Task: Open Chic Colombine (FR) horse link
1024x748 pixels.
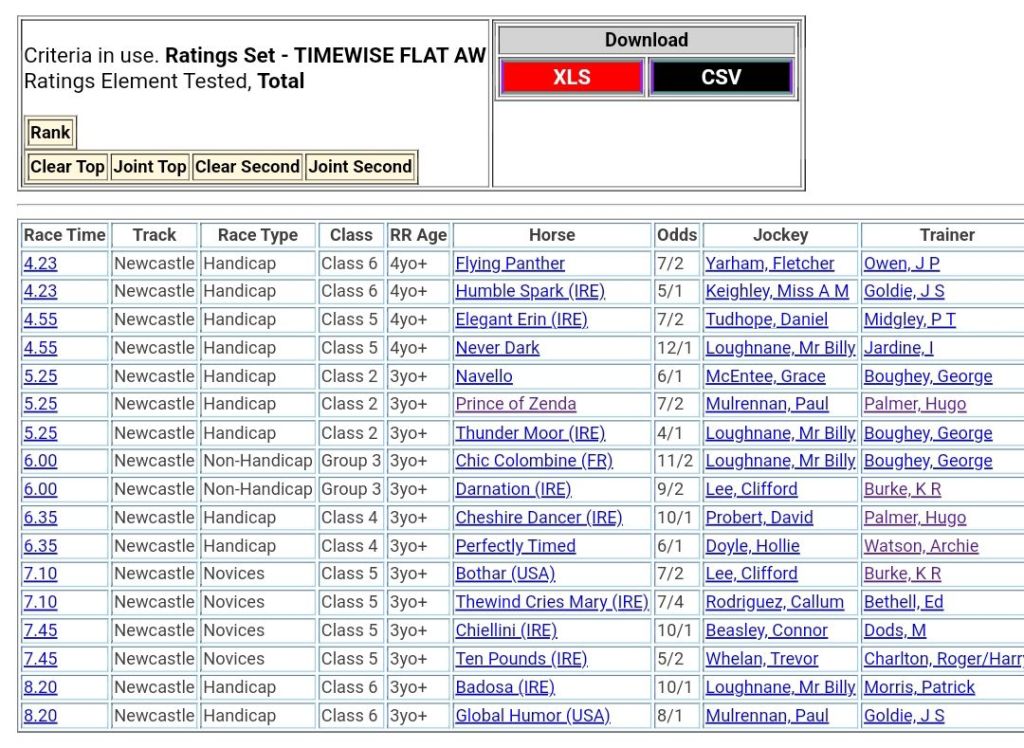Action: [534, 461]
